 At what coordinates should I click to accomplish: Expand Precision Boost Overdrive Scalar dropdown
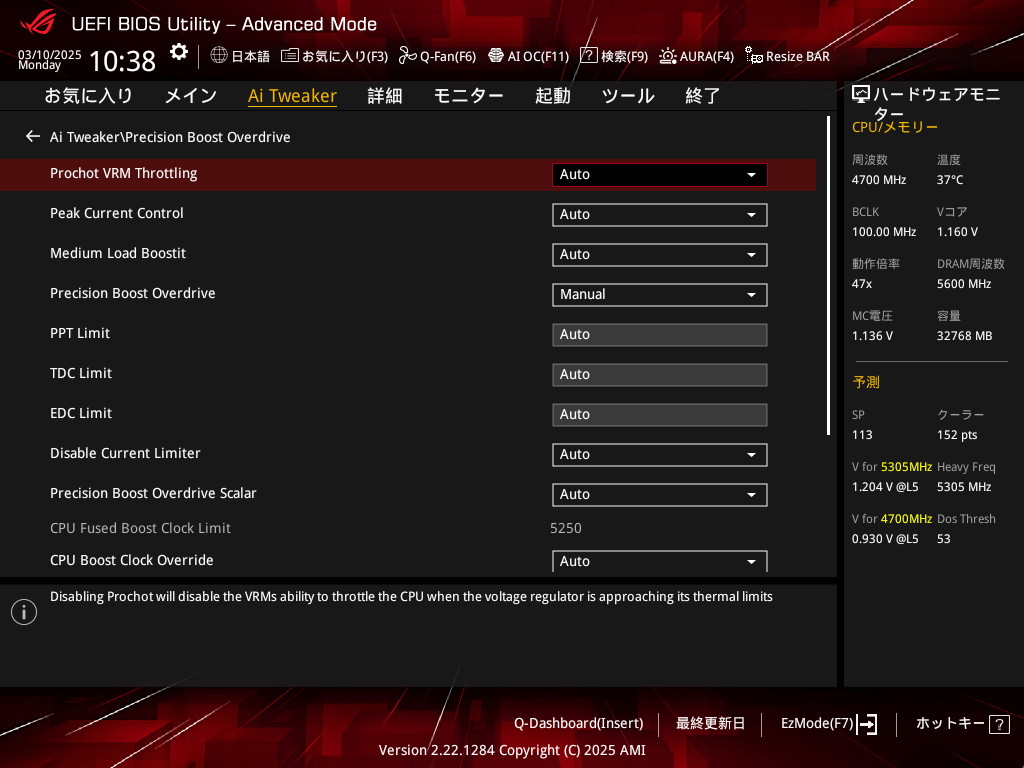pyautogui.click(x=660, y=494)
